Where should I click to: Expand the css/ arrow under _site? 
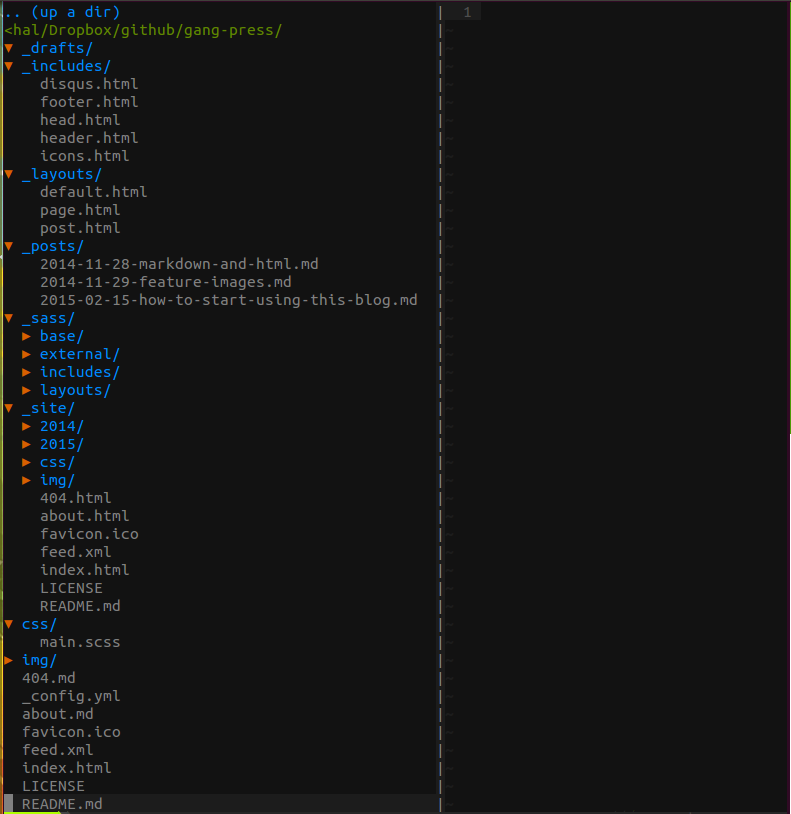point(26,462)
